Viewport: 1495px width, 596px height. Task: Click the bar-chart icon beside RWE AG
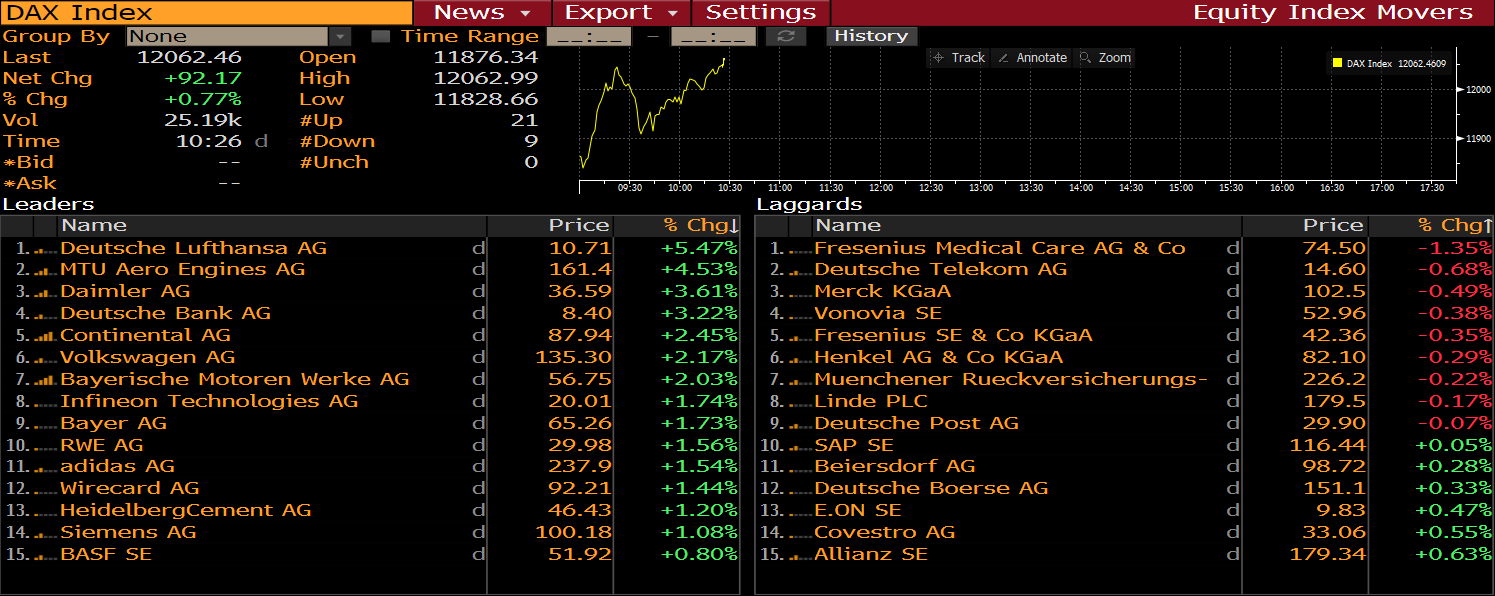pyautogui.click(x=45, y=447)
